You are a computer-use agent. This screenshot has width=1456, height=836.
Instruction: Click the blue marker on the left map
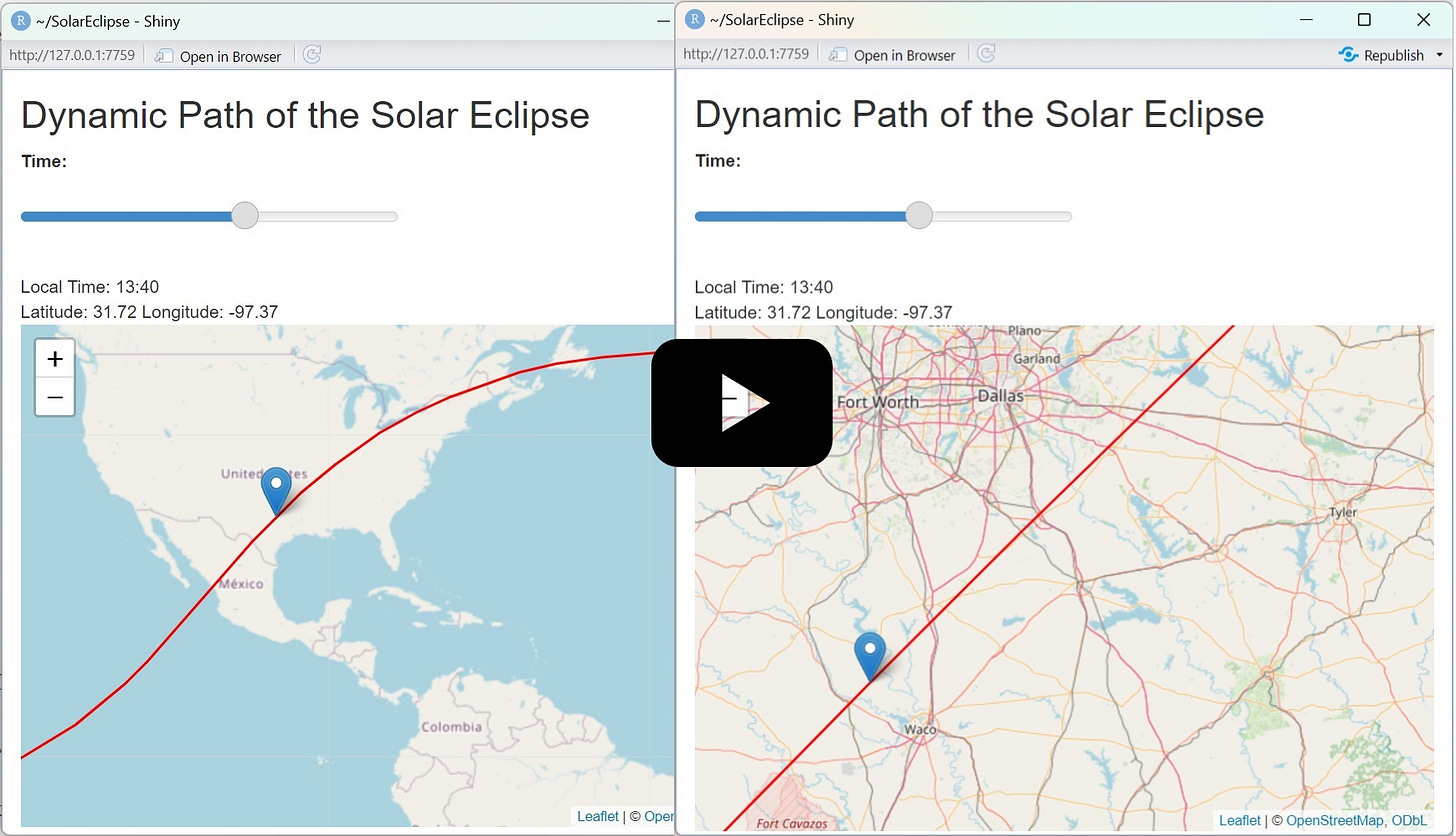(x=276, y=491)
